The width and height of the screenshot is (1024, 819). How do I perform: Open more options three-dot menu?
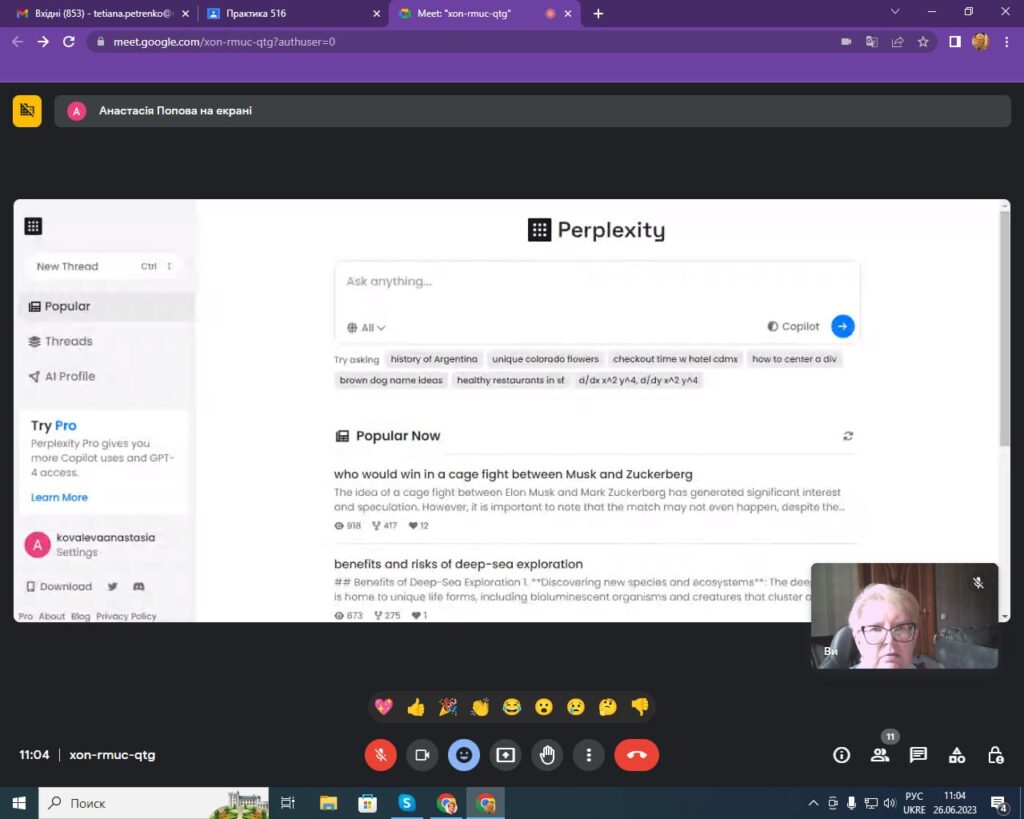click(589, 755)
